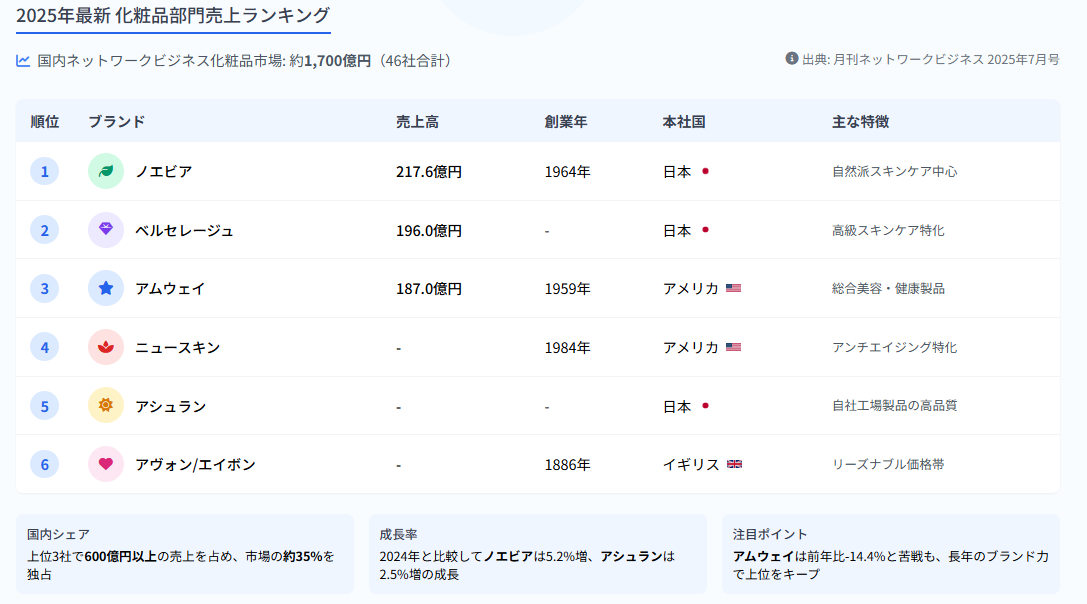
Task: Click the sales value 187.0億円
Action: coord(429,288)
